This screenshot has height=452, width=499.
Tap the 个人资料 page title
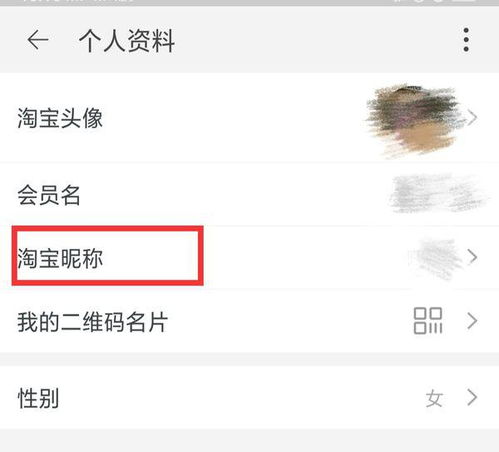point(127,41)
